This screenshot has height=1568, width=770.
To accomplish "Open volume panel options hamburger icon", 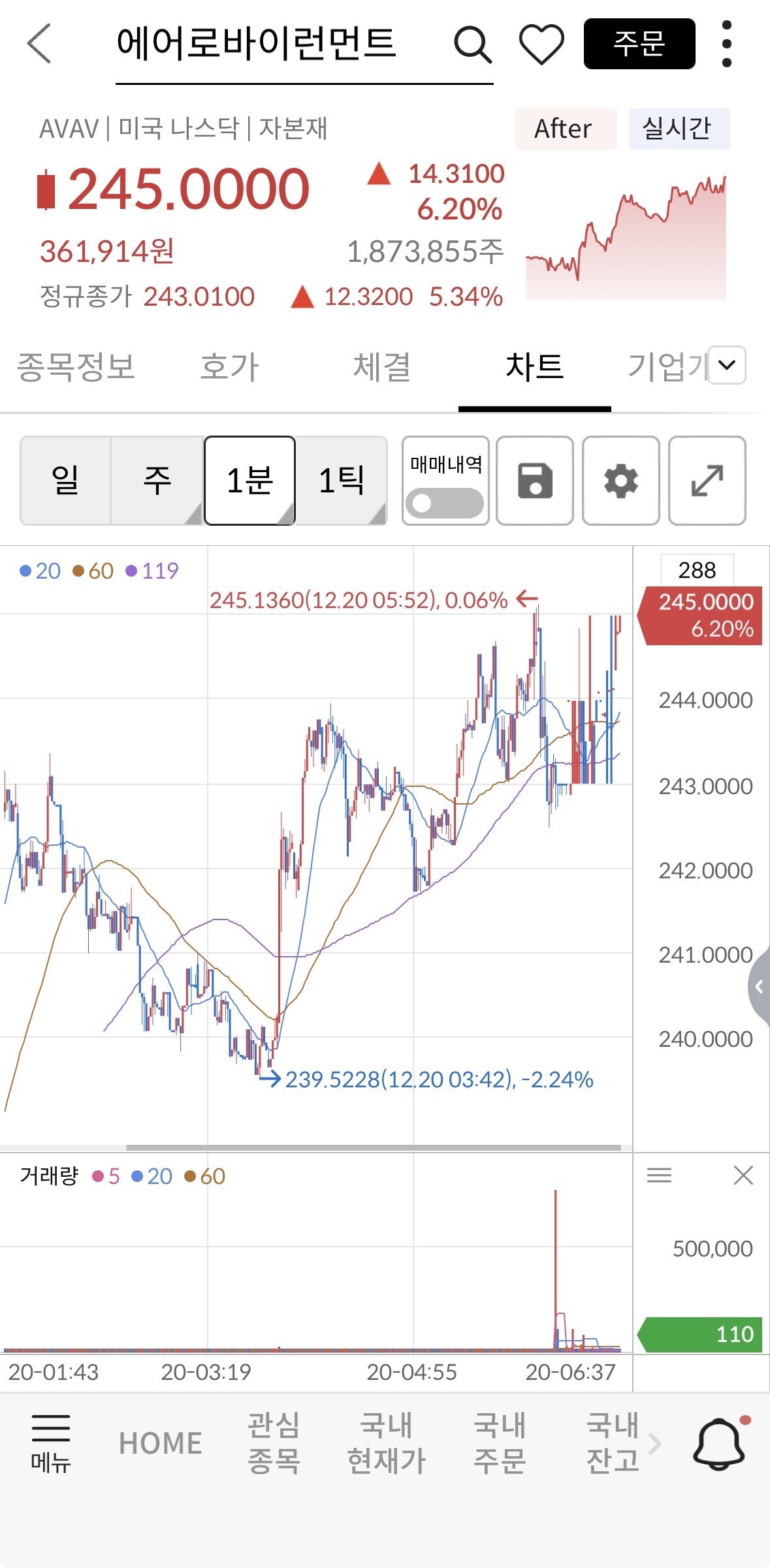I will tap(659, 1176).
